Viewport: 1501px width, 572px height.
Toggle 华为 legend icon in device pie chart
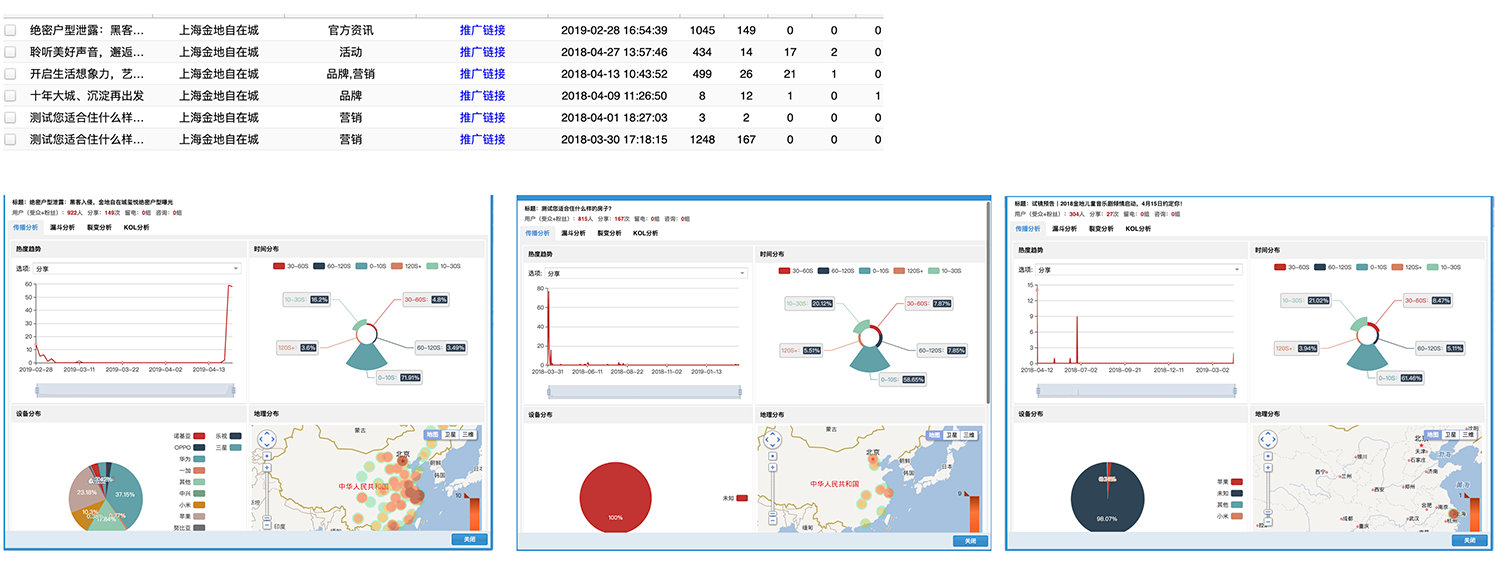coord(199,459)
